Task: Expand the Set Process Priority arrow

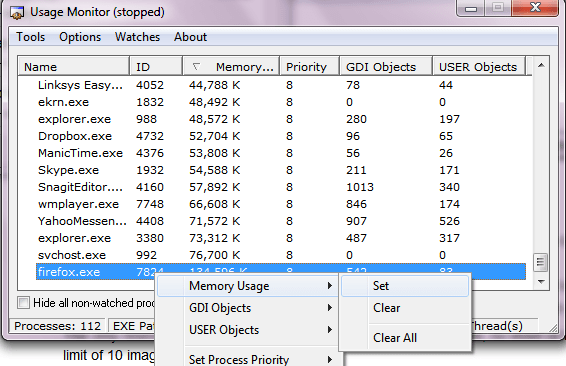Action: pos(330,360)
